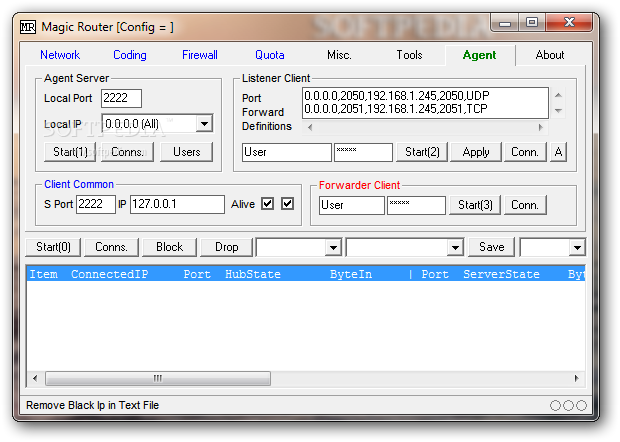Click the Start(0) button
This screenshot has width=620, height=442.
(x=53, y=247)
